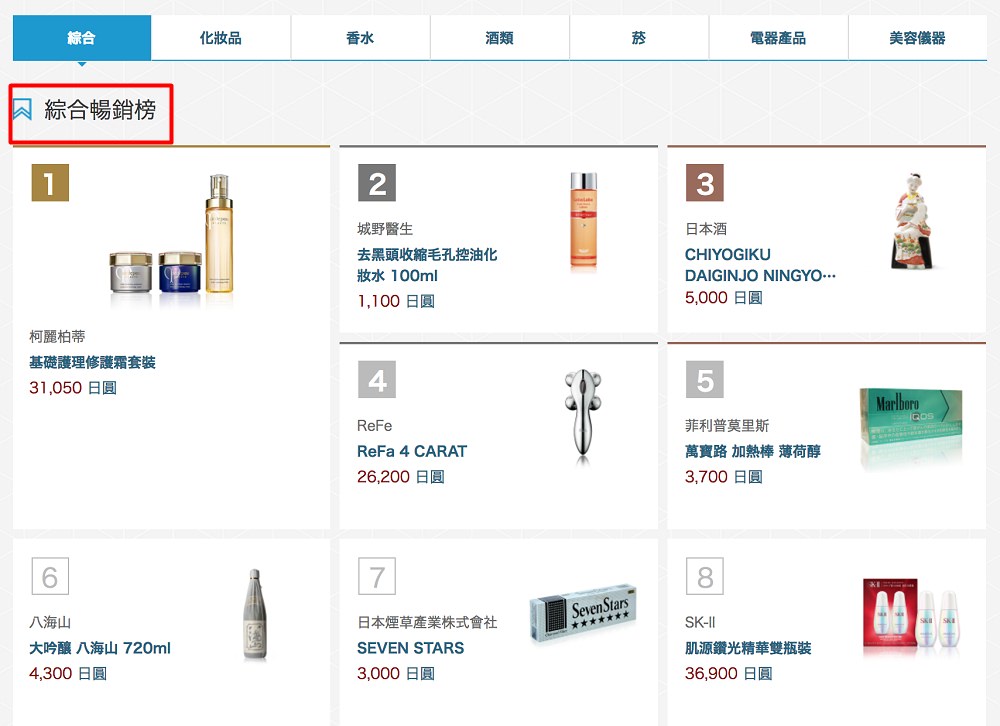This screenshot has width=1000, height=726.
Task: Click the rank 2 grey badge
Action: pyautogui.click(x=377, y=183)
